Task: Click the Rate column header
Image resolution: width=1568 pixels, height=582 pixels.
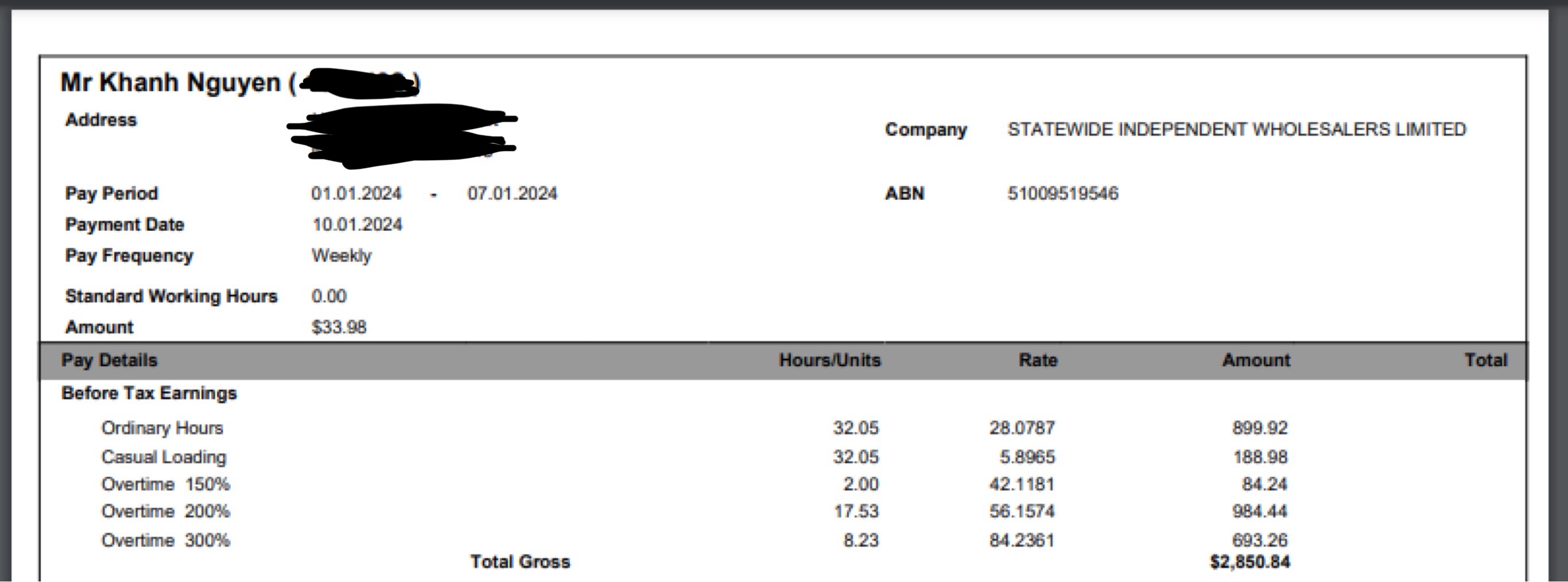Action: [1038, 360]
